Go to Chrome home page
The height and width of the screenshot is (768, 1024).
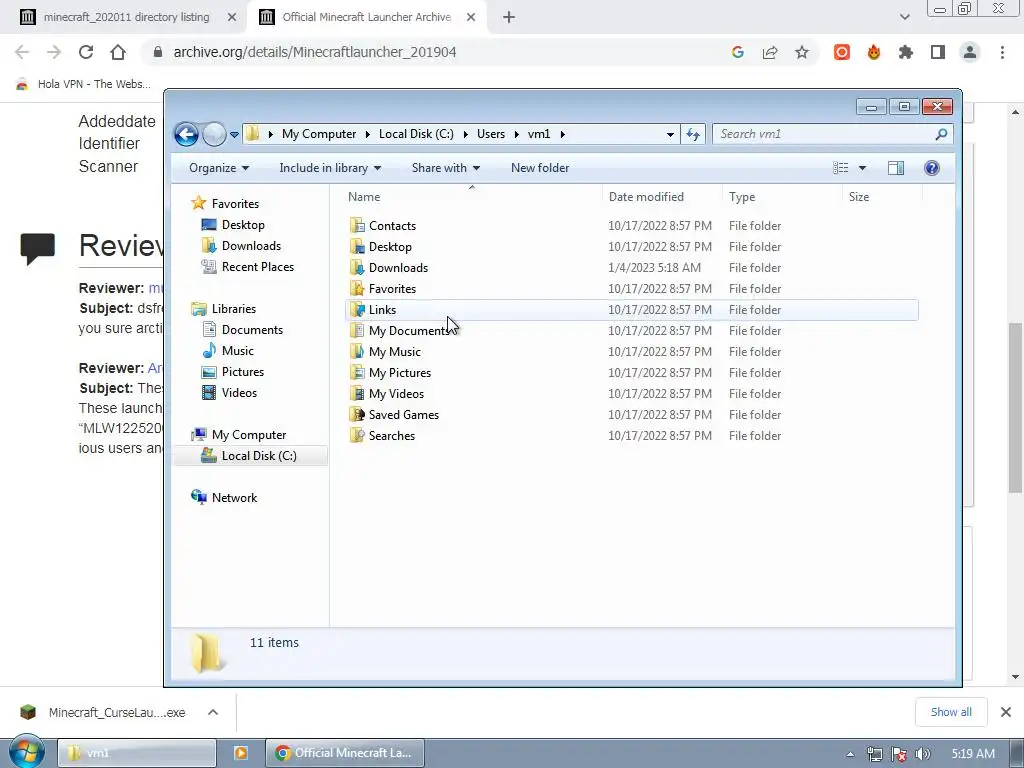coord(118,52)
